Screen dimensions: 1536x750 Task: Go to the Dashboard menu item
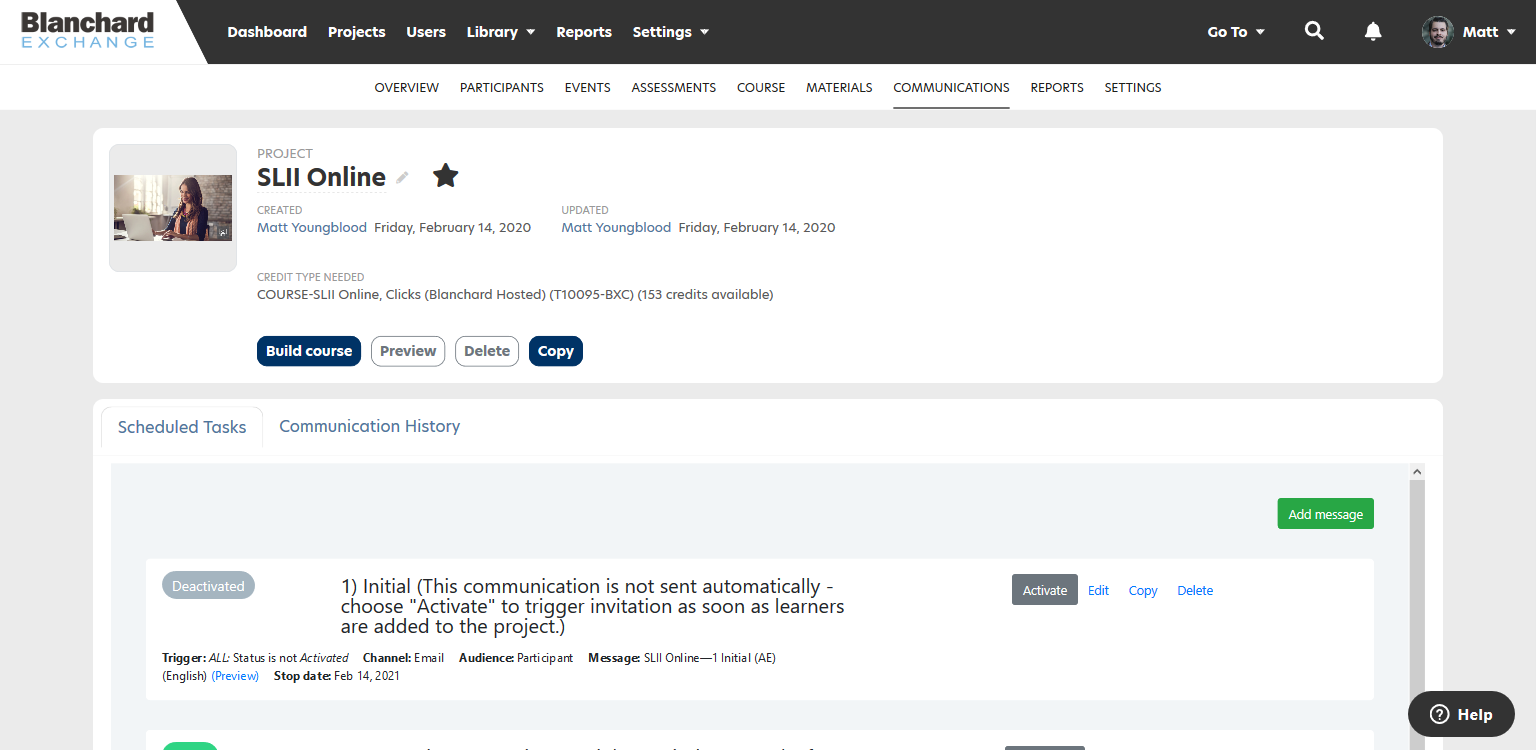(267, 32)
